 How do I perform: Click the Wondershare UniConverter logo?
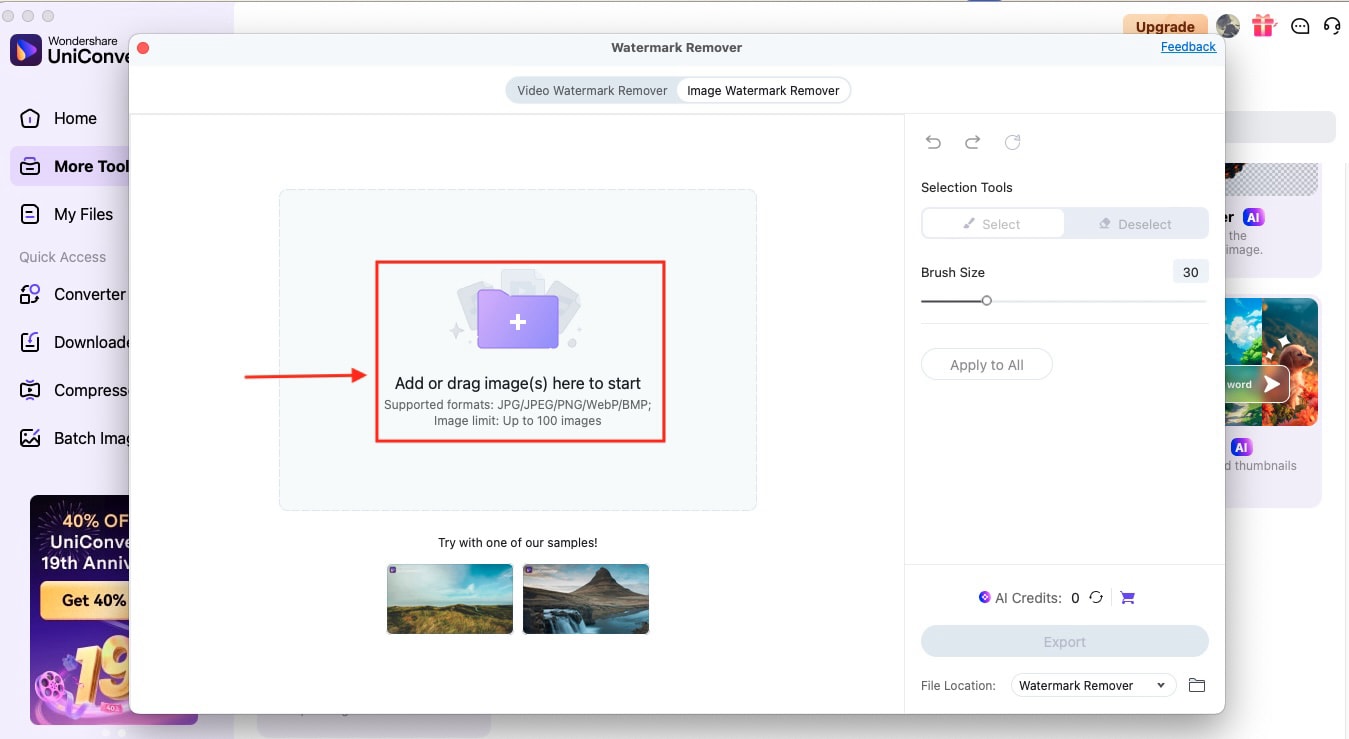(26, 50)
